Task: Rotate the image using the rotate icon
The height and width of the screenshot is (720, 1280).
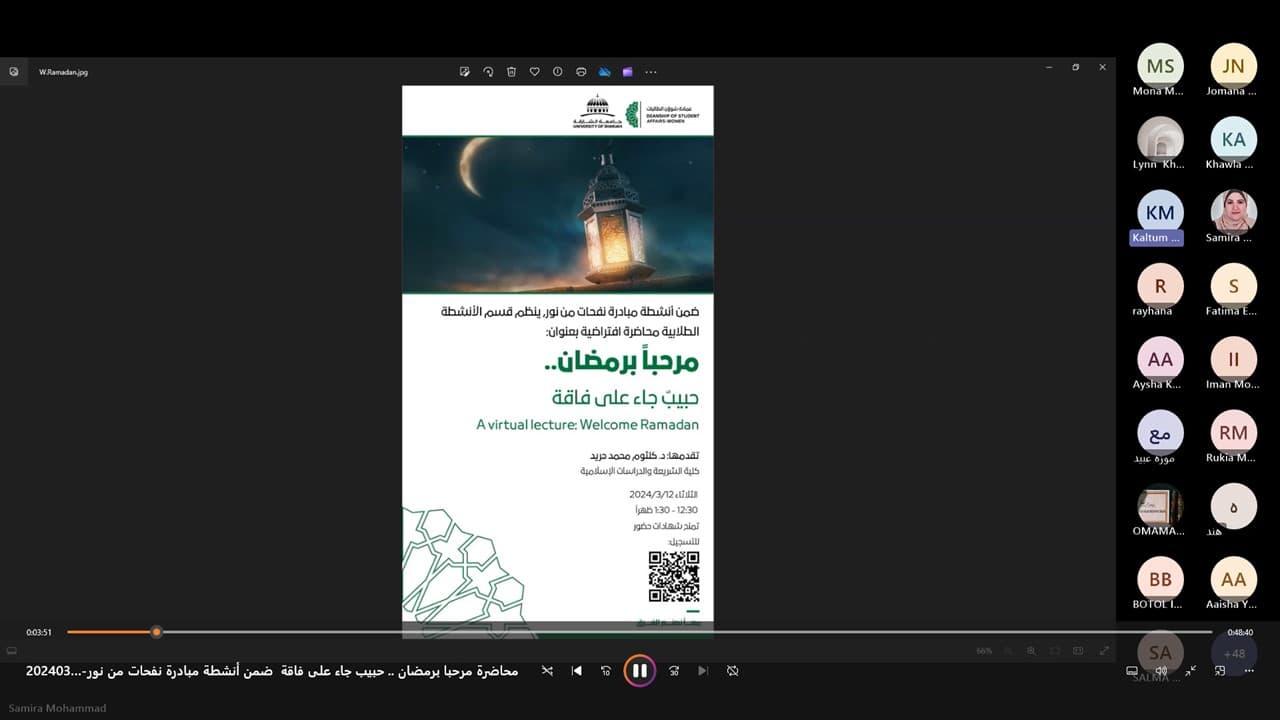Action: coord(488,72)
